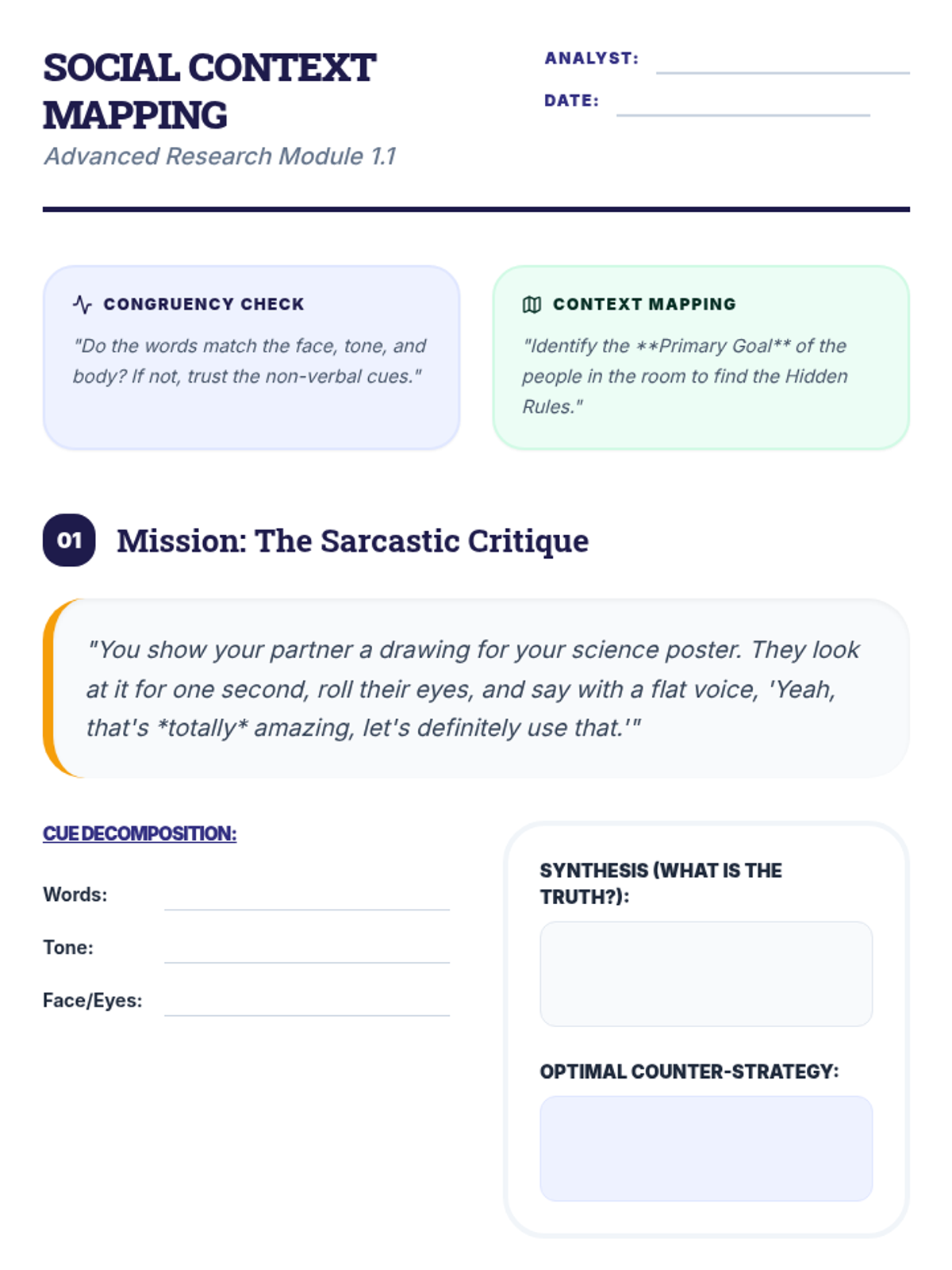
Task: Click the Words answer line
Action: click(x=307, y=895)
